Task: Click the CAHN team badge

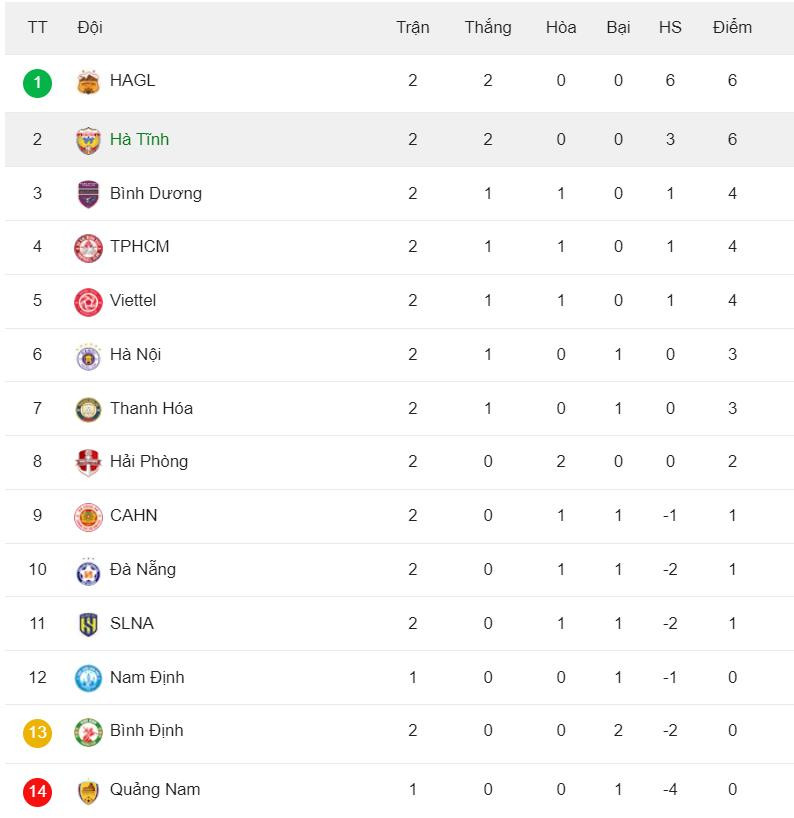Action: [x=89, y=517]
